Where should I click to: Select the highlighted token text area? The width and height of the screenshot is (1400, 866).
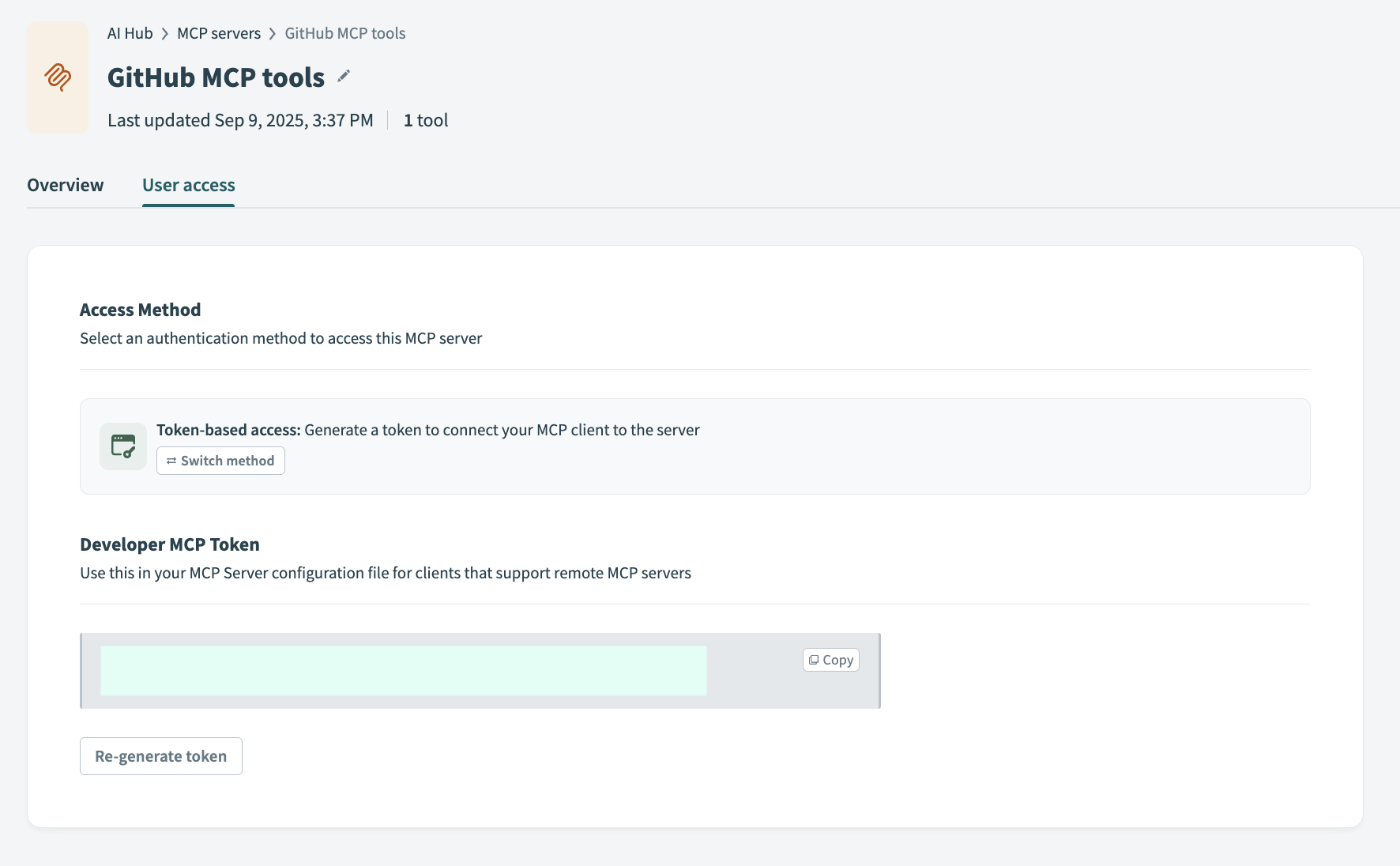[x=404, y=670]
